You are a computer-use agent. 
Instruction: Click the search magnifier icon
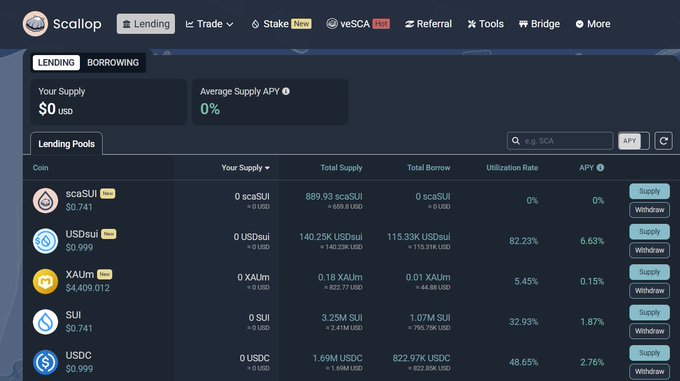point(516,141)
